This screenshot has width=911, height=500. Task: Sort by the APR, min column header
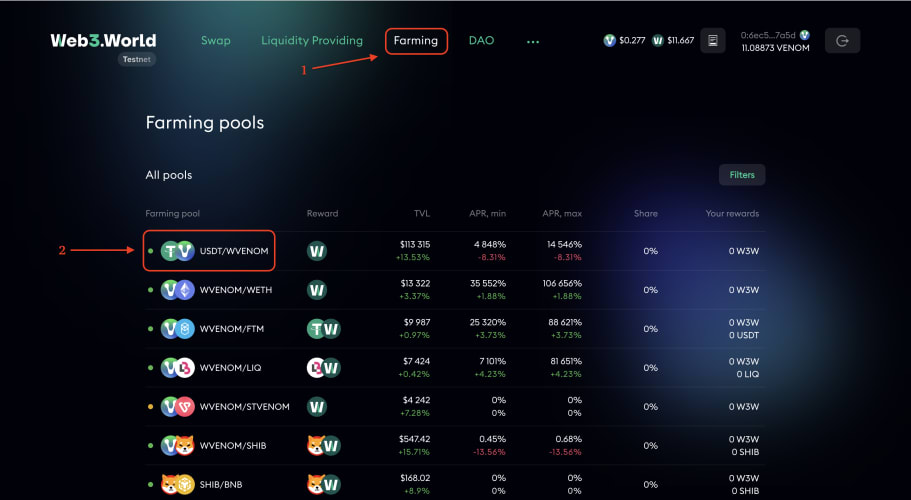click(x=487, y=213)
